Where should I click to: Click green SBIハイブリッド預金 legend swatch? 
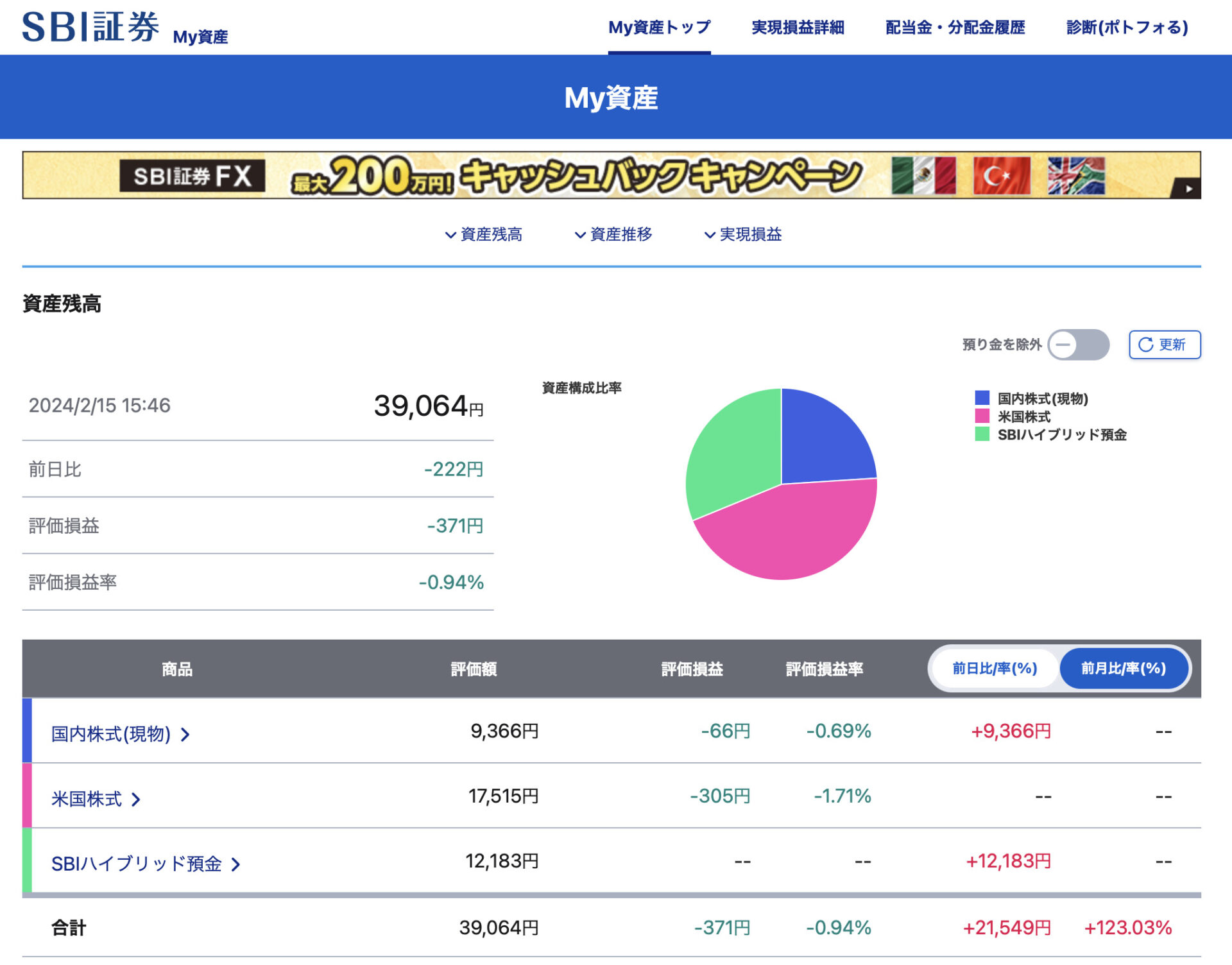pos(982,434)
